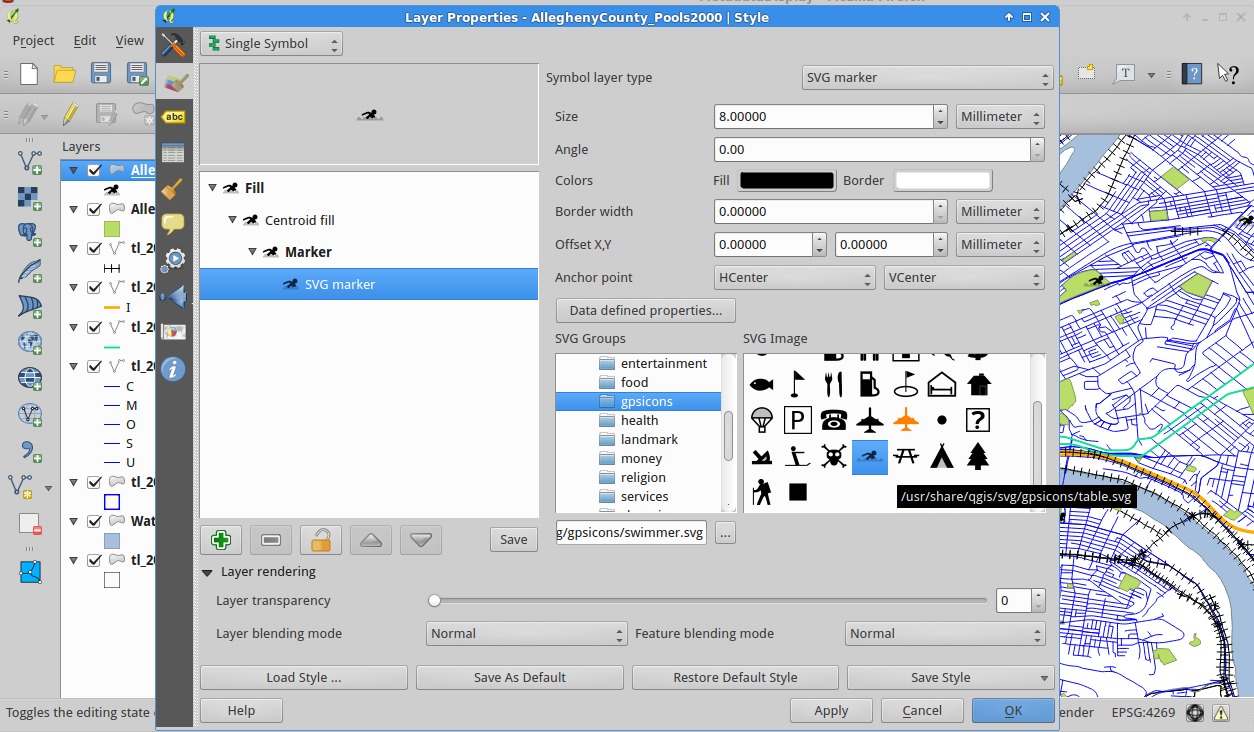
Task: Open the Single Symbol renderer dropdown
Action: pyautogui.click(x=271, y=43)
